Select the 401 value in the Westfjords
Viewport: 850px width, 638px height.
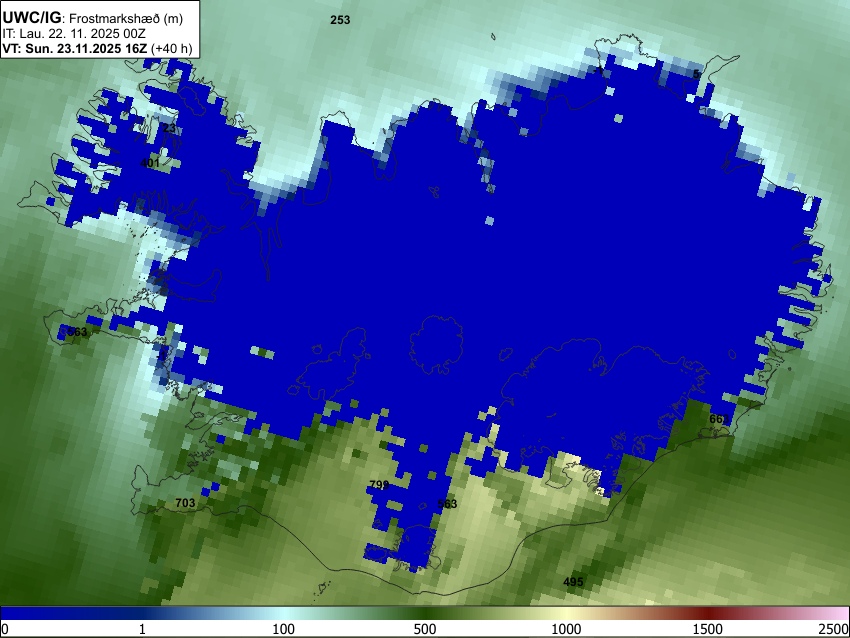(x=150, y=163)
